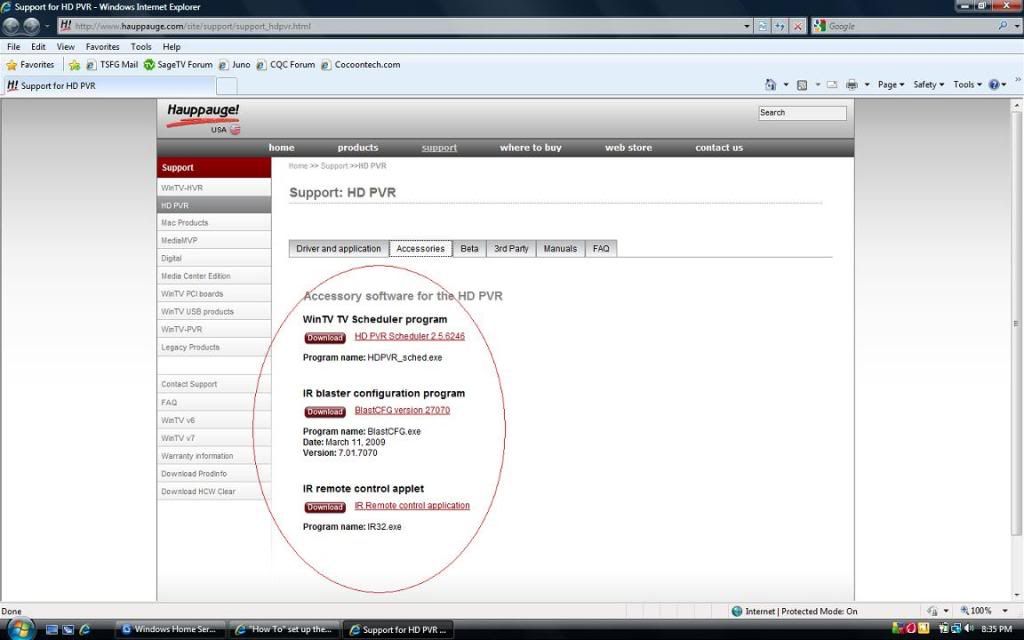The image size is (1024, 640).
Task: Open the Tools dropdown in command bar
Action: coord(967,85)
